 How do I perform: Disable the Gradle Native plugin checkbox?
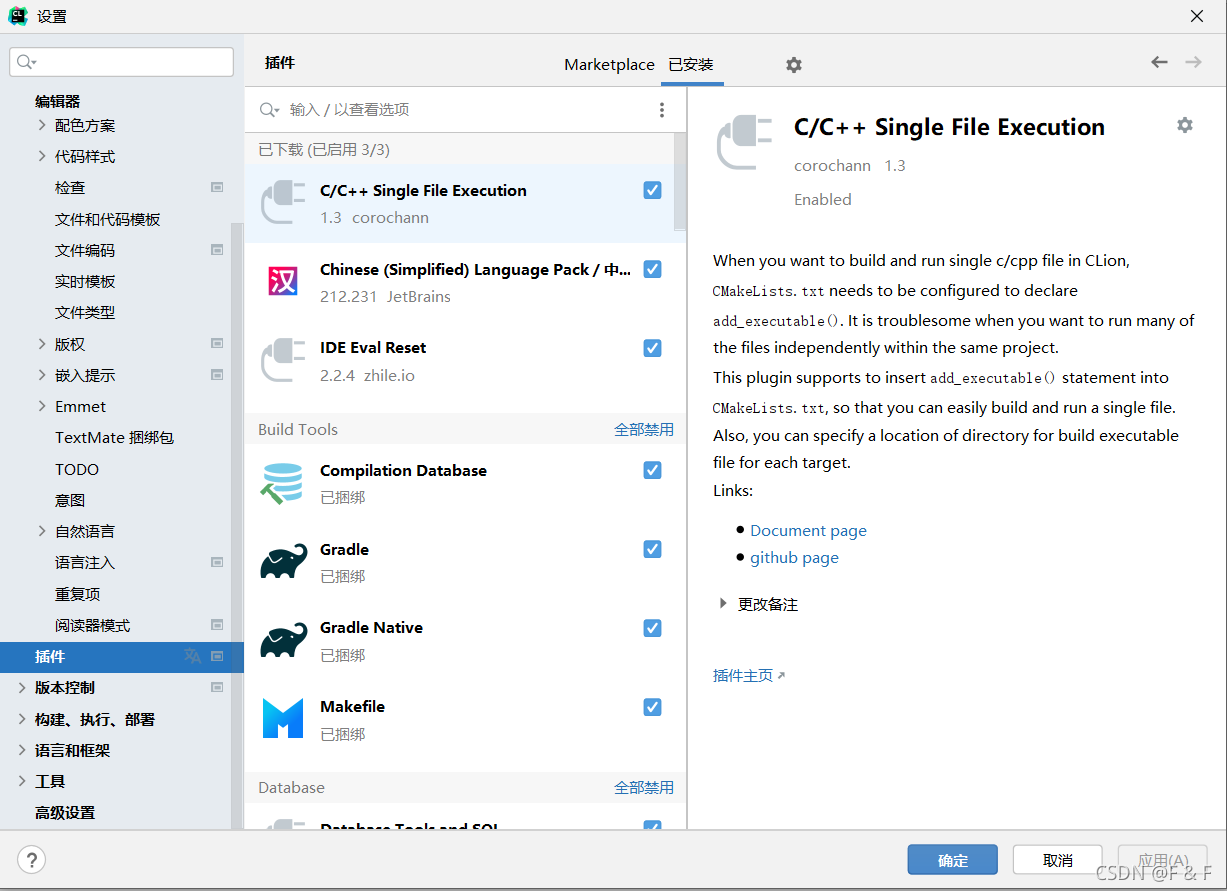click(653, 628)
